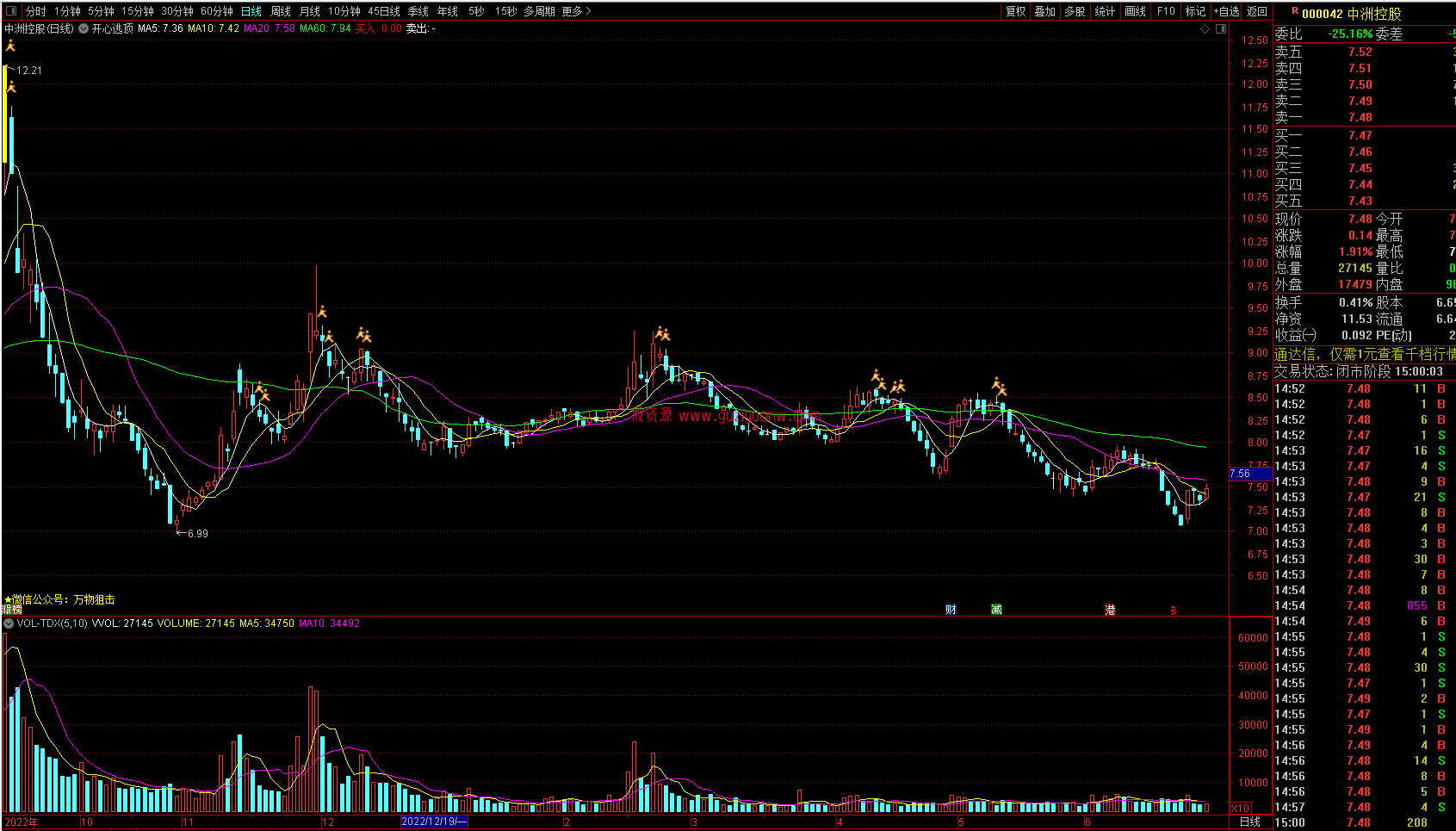Switch to 周线 weekly chart
The width and height of the screenshot is (1456, 831).
(281, 11)
